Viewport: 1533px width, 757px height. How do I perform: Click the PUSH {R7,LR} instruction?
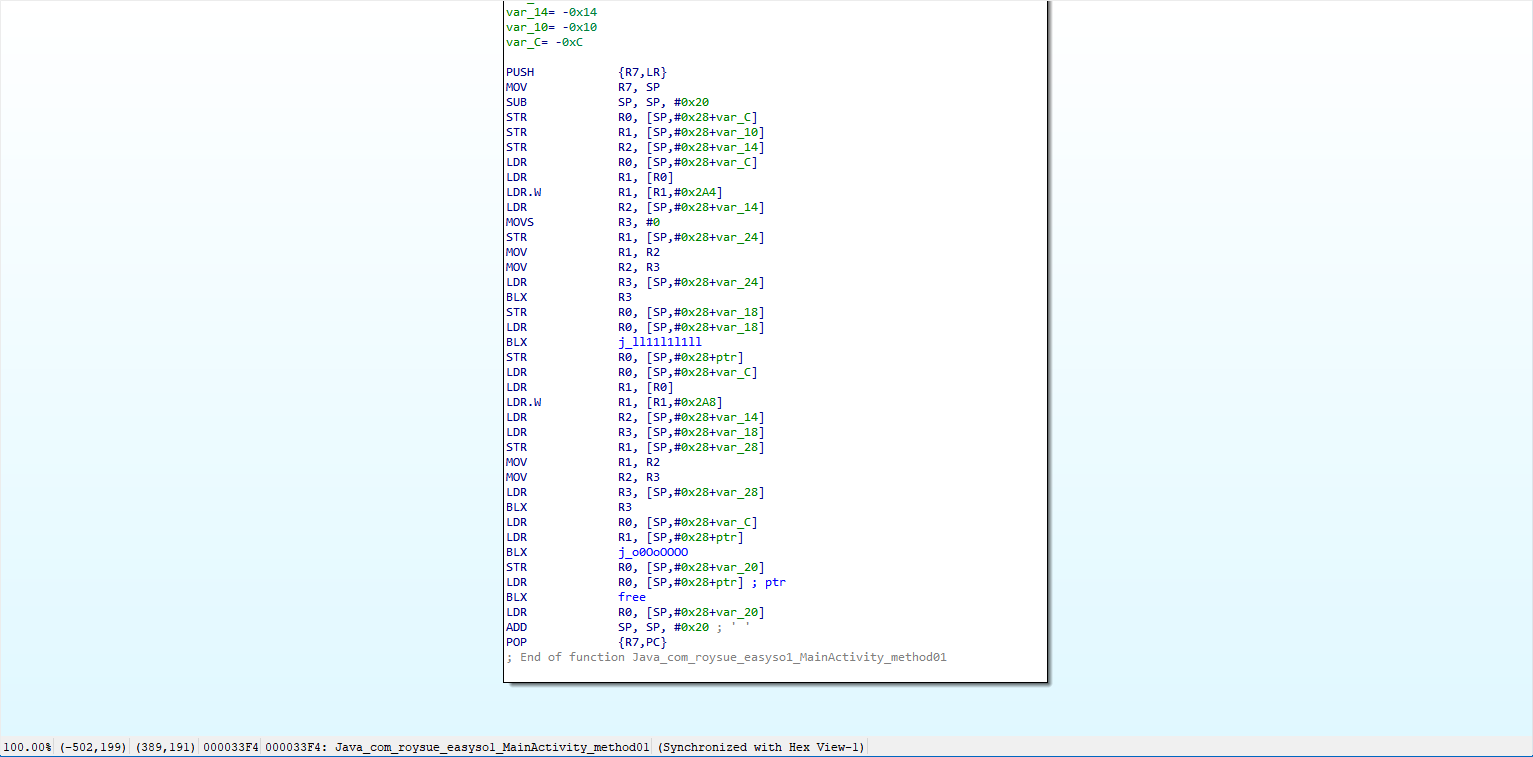click(586, 72)
